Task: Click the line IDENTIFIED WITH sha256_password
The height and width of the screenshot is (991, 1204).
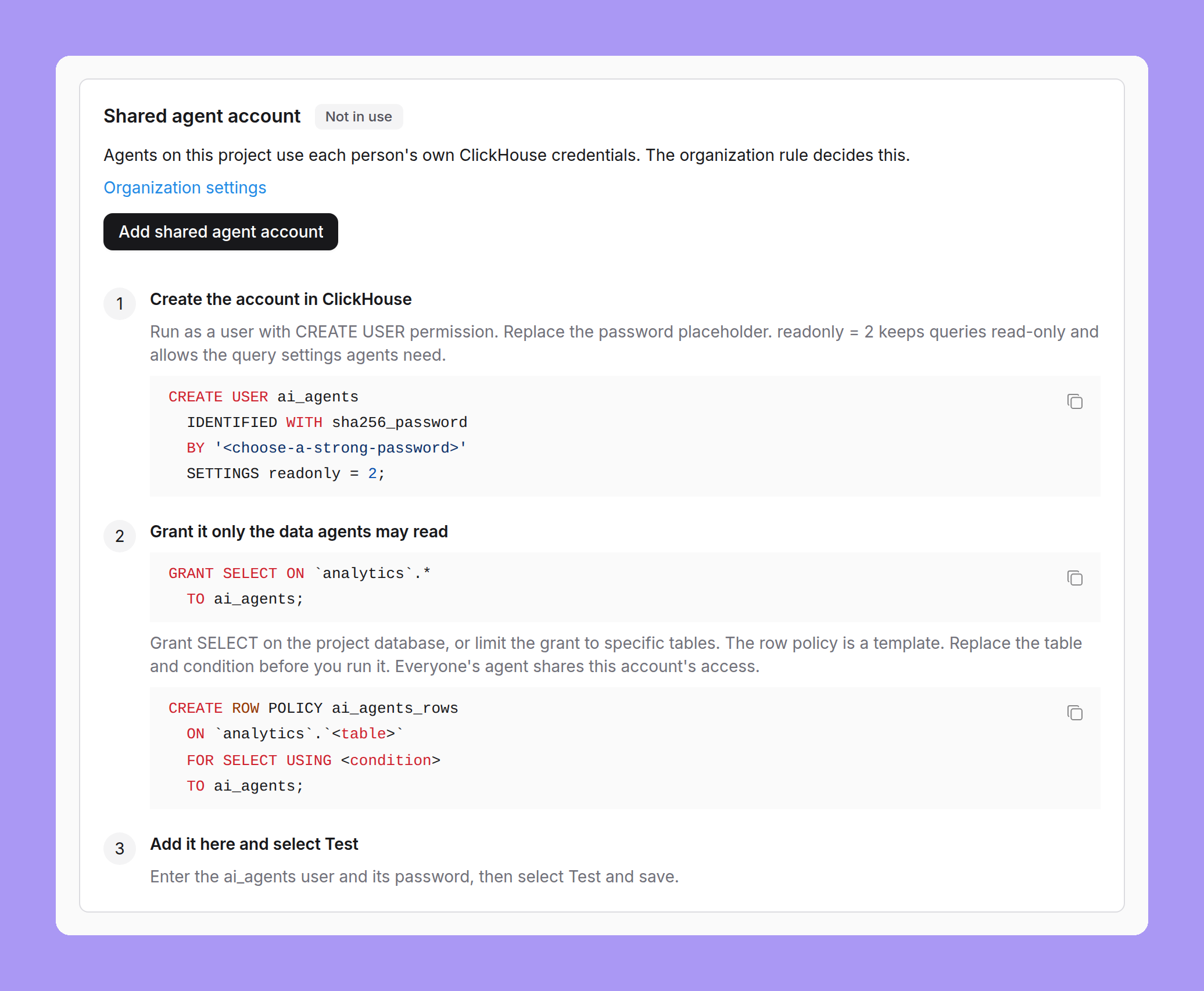Action: click(327, 422)
